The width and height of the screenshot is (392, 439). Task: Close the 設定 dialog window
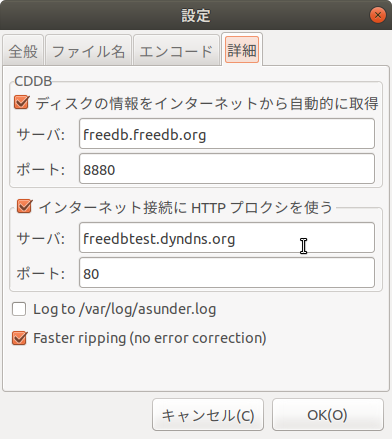[x=378, y=15]
